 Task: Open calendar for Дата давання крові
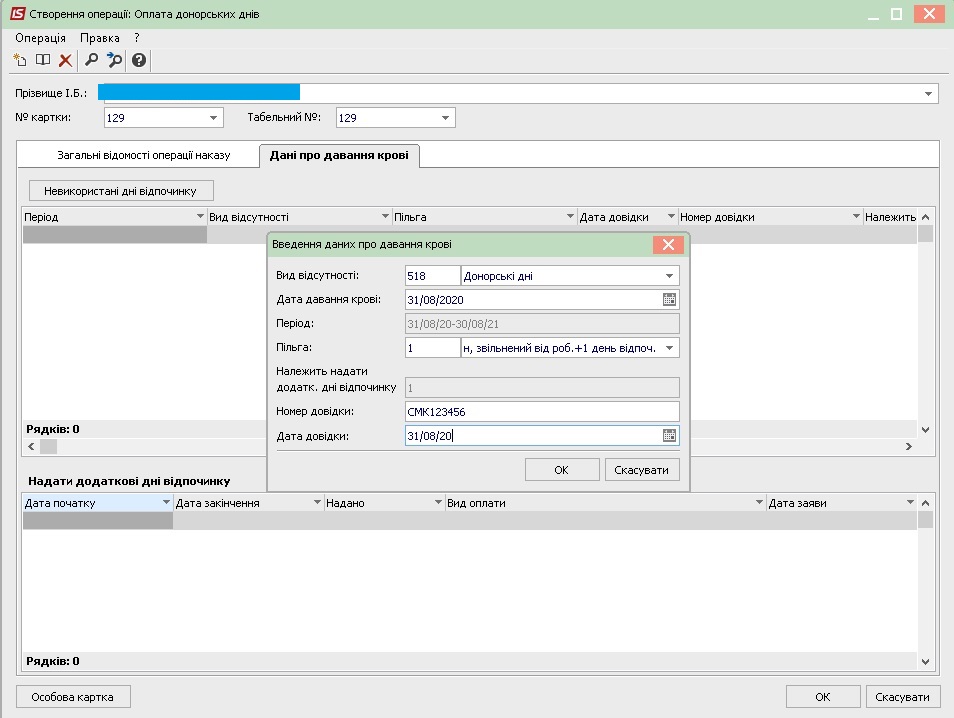point(669,299)
